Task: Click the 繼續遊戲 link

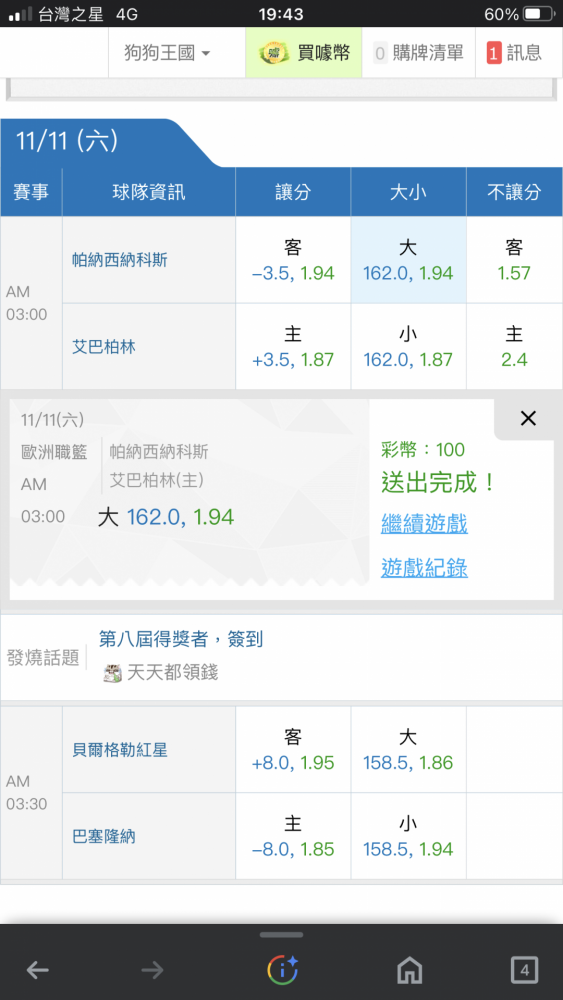Action: coord(425,524)
